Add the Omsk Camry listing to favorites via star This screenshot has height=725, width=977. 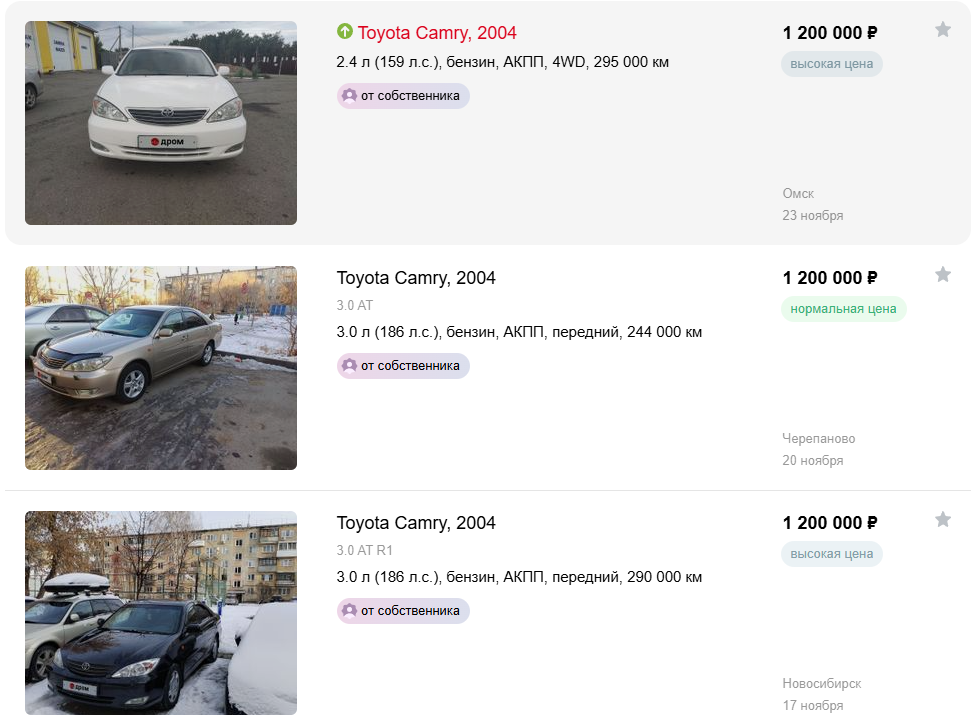[942, 29]
